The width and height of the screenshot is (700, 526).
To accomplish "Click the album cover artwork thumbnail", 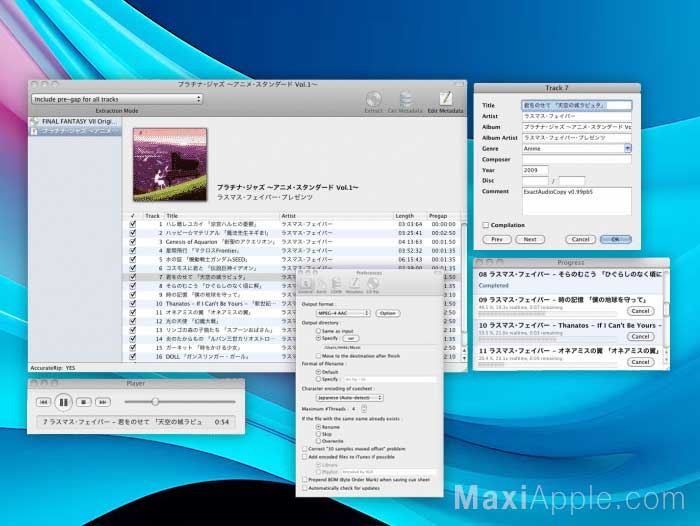I will point(170,164).
